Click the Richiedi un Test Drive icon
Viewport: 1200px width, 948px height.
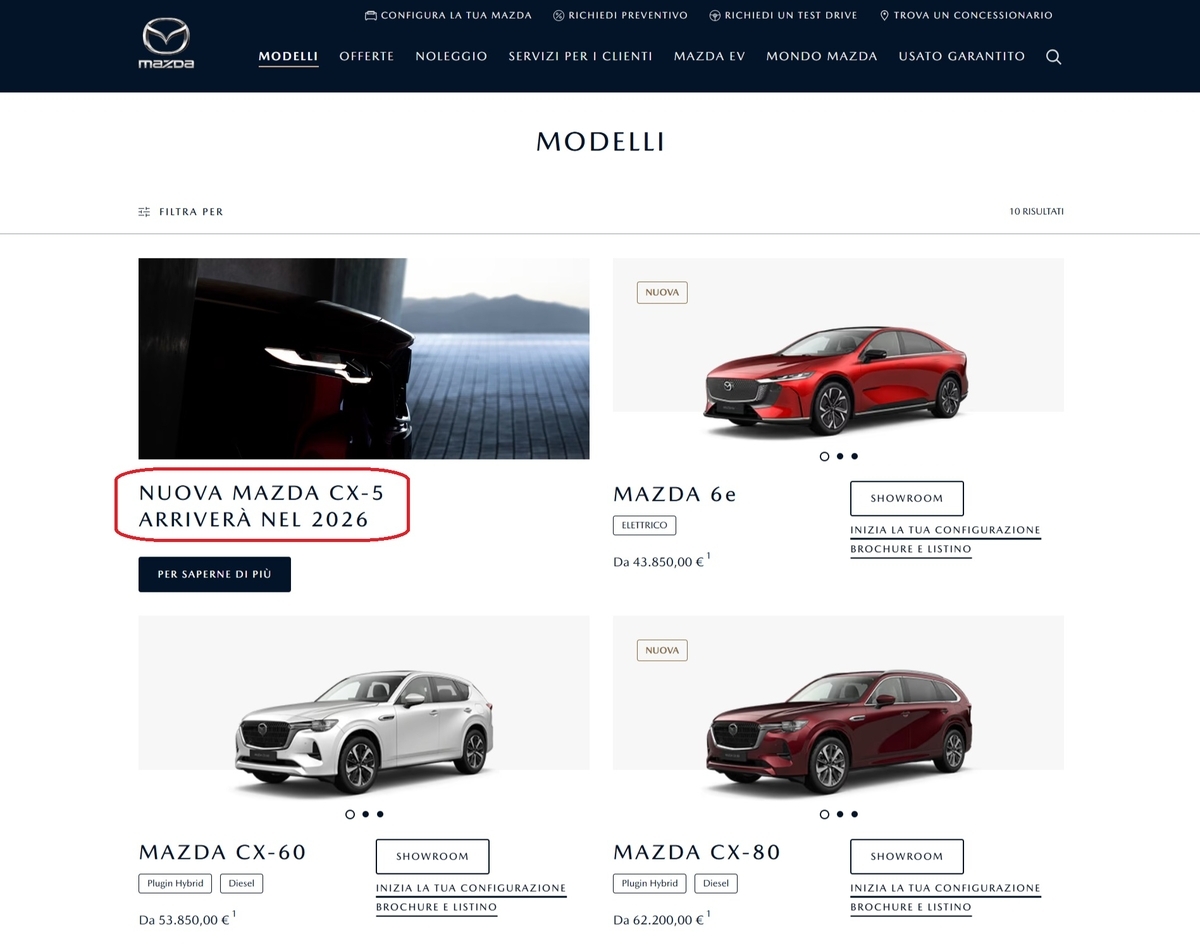[715, 16]
